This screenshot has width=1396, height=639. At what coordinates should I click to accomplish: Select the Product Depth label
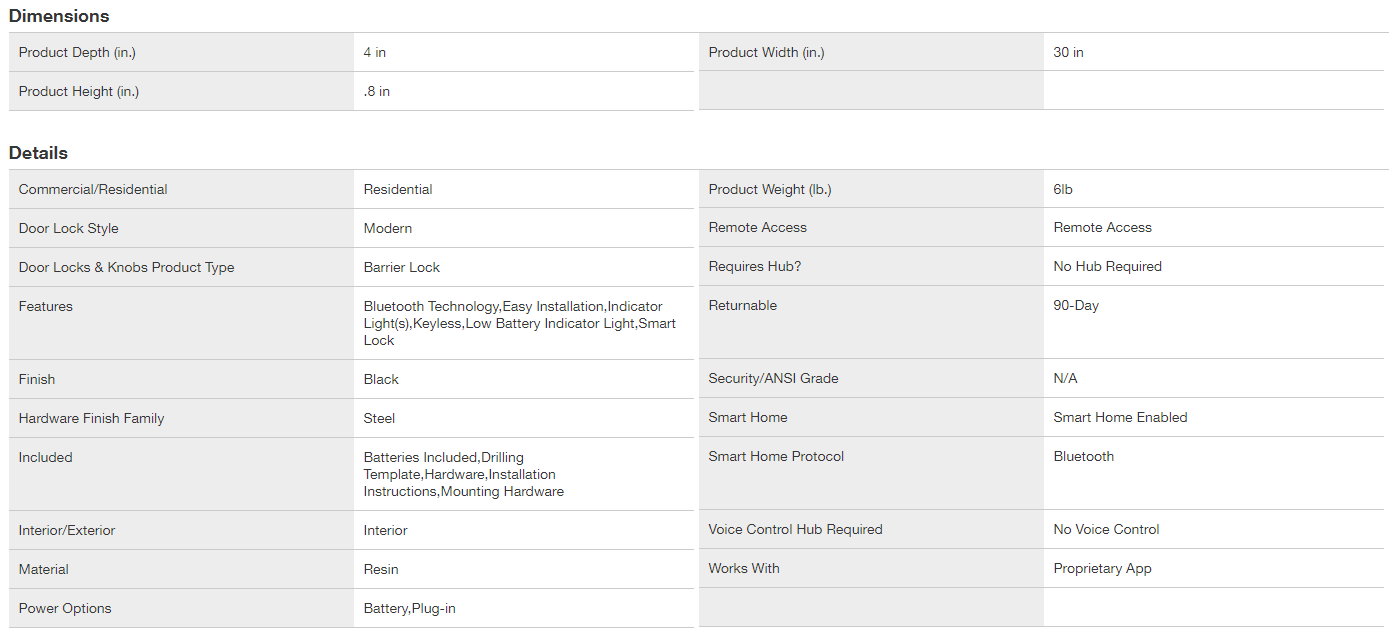coord(77,52)
